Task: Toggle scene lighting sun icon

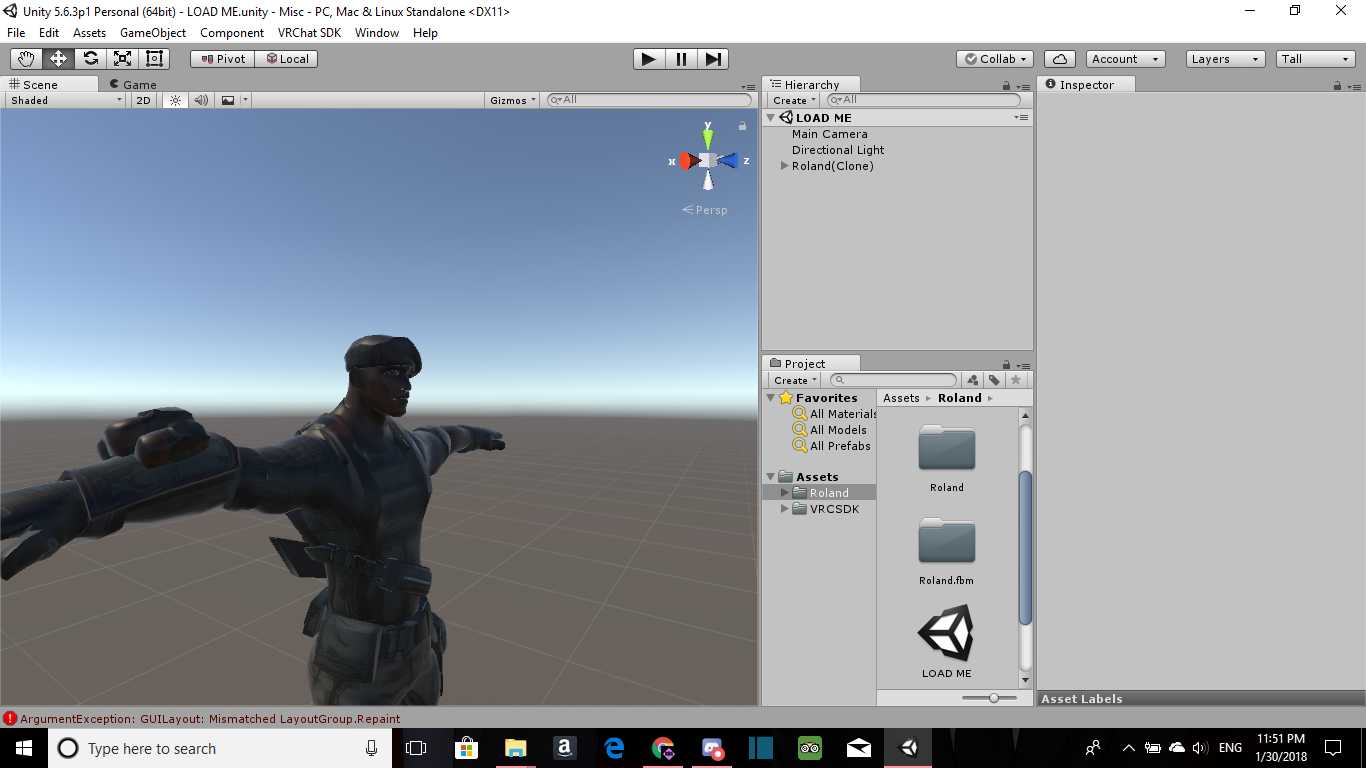Action: click(x=176, y=100)
